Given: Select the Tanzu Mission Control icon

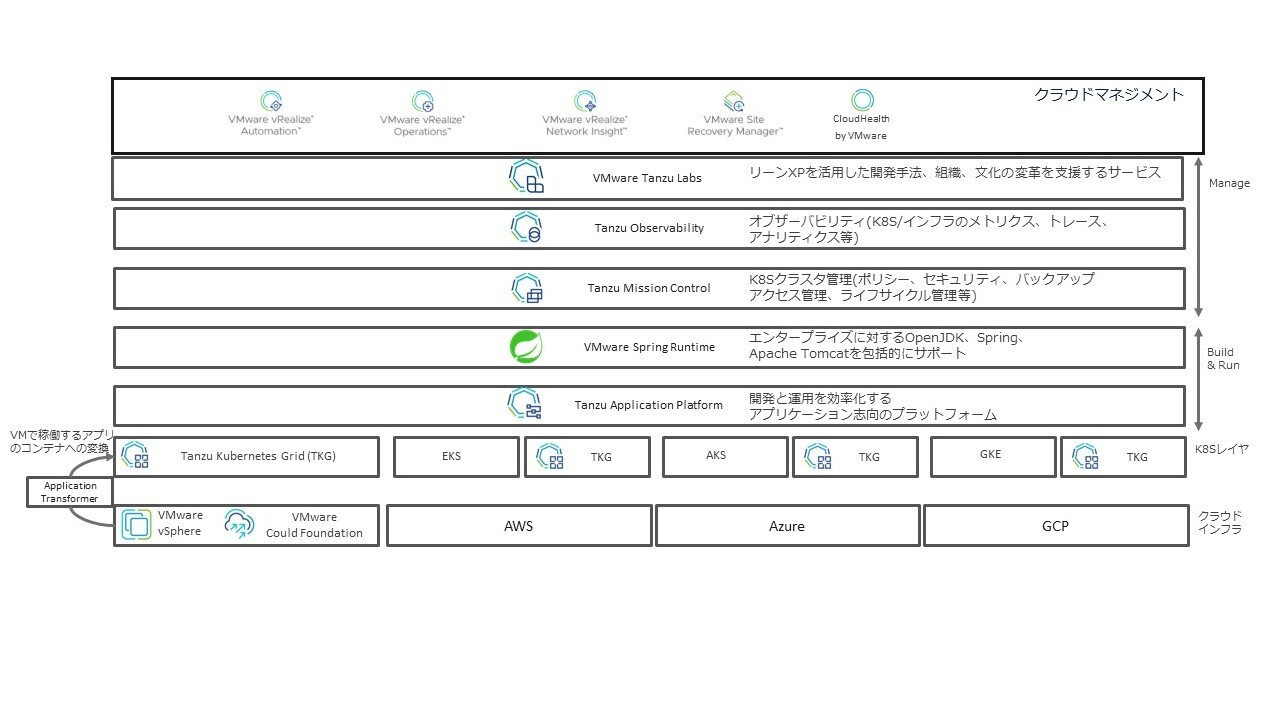Looking at the screenshot, I should coord(526,288).
